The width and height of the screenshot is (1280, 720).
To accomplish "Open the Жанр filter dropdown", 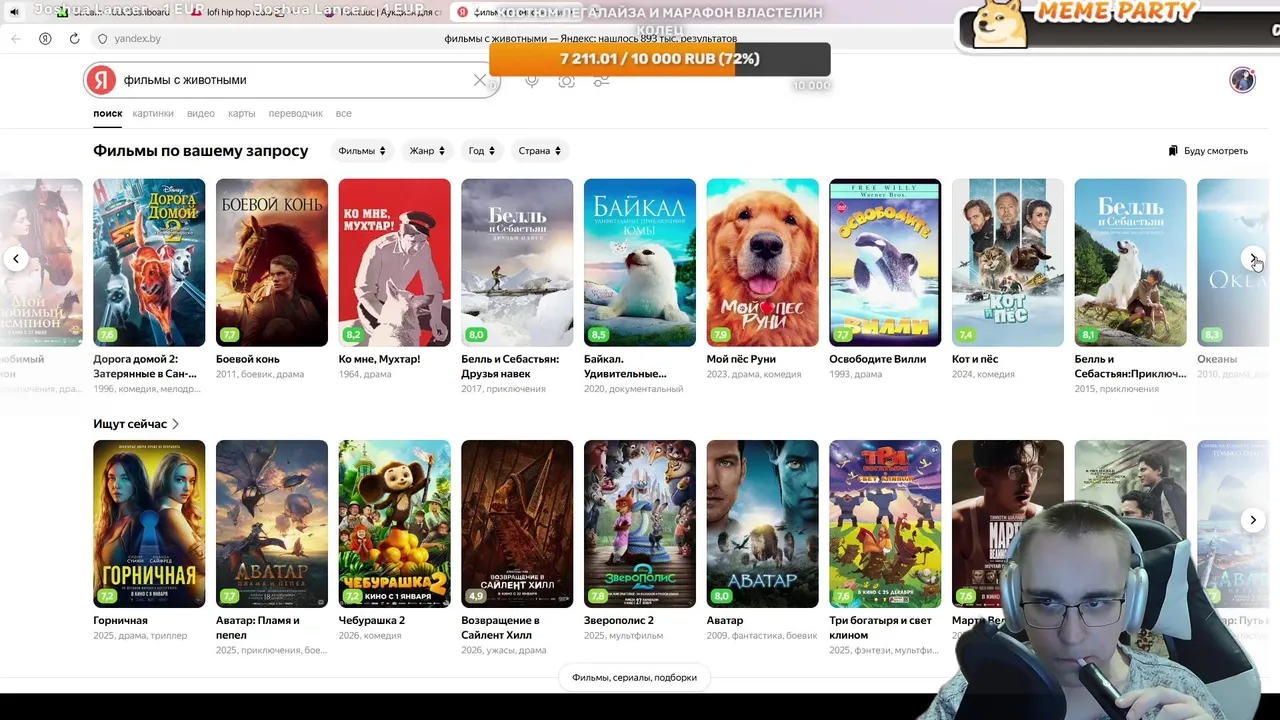I will [427, 151].
